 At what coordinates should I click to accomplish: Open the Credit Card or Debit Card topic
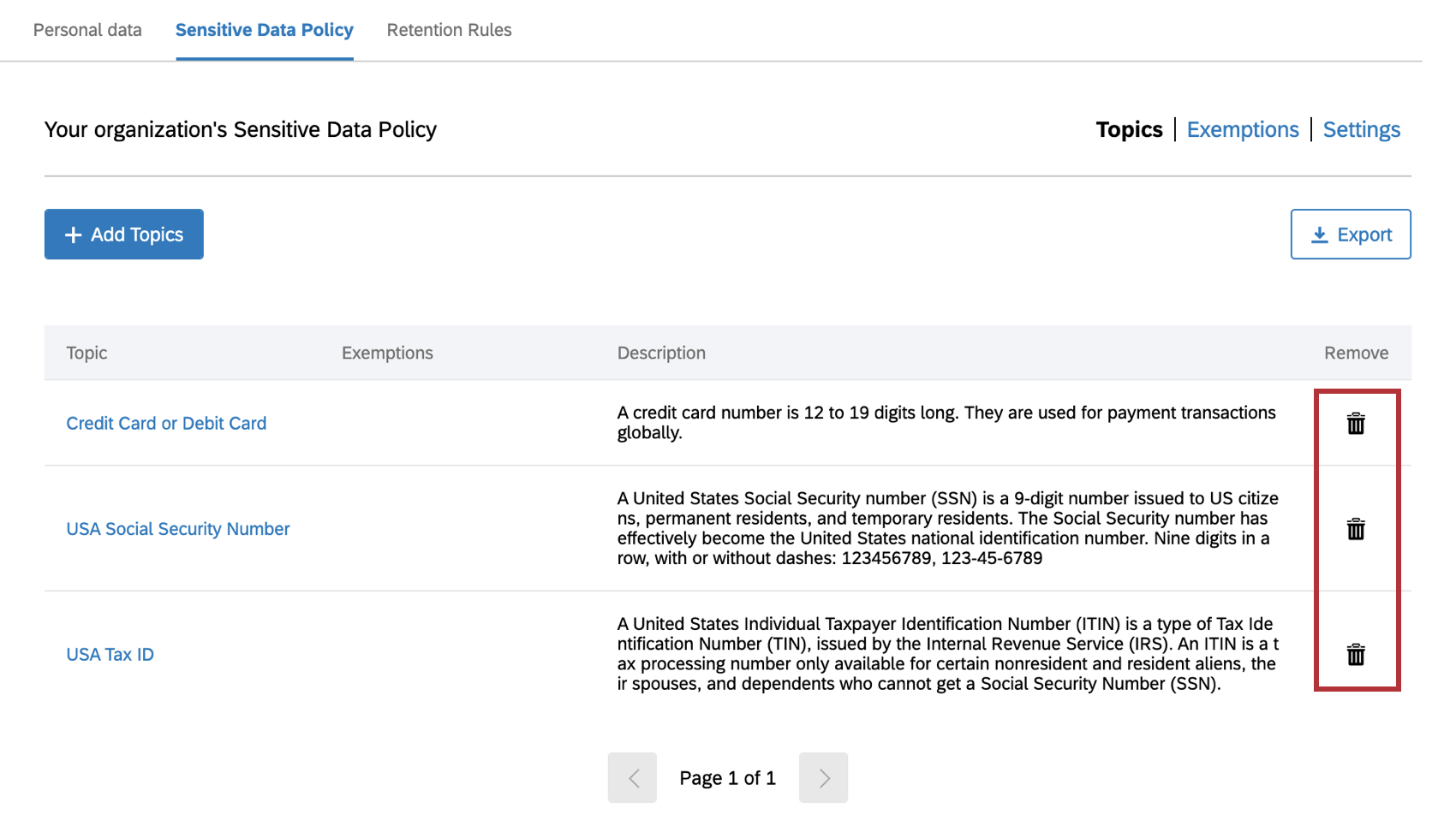point(166,424)
